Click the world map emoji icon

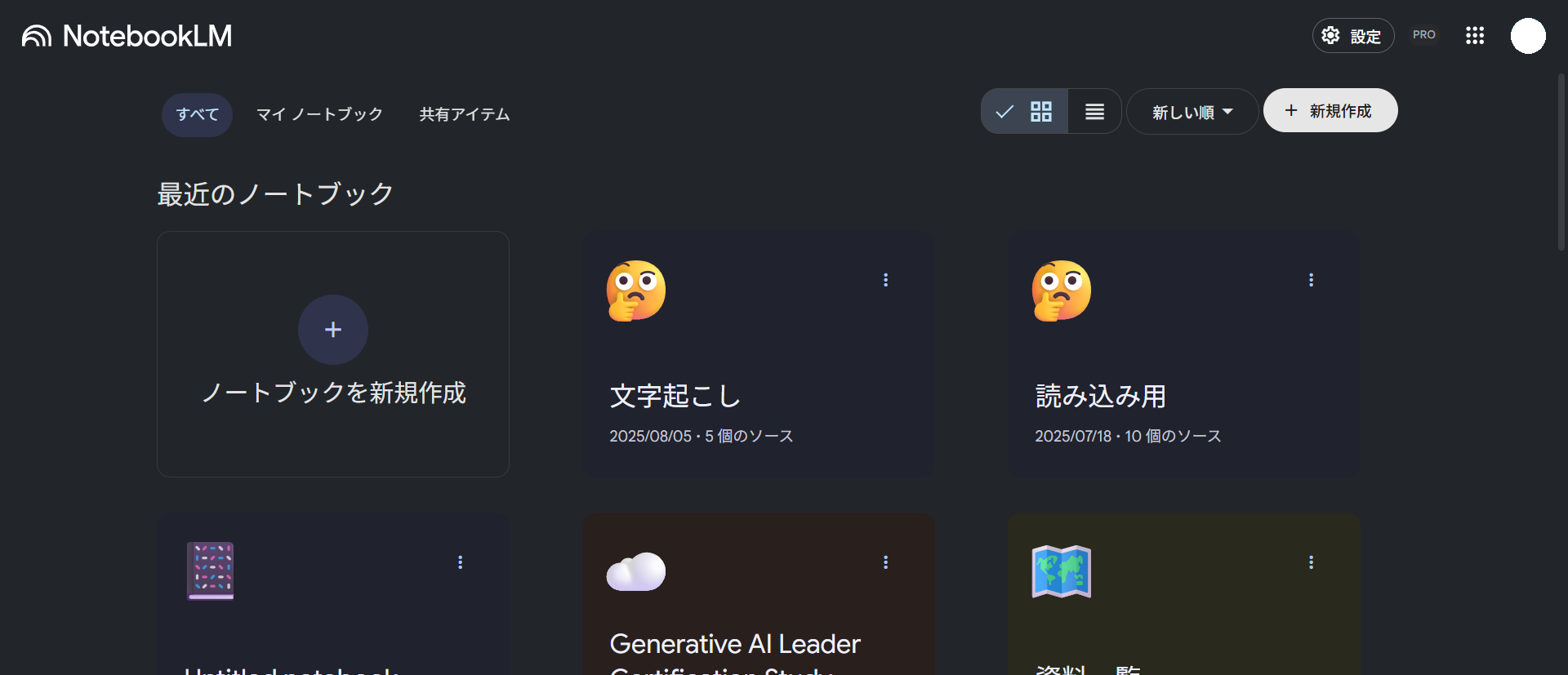click(1062, 571)
